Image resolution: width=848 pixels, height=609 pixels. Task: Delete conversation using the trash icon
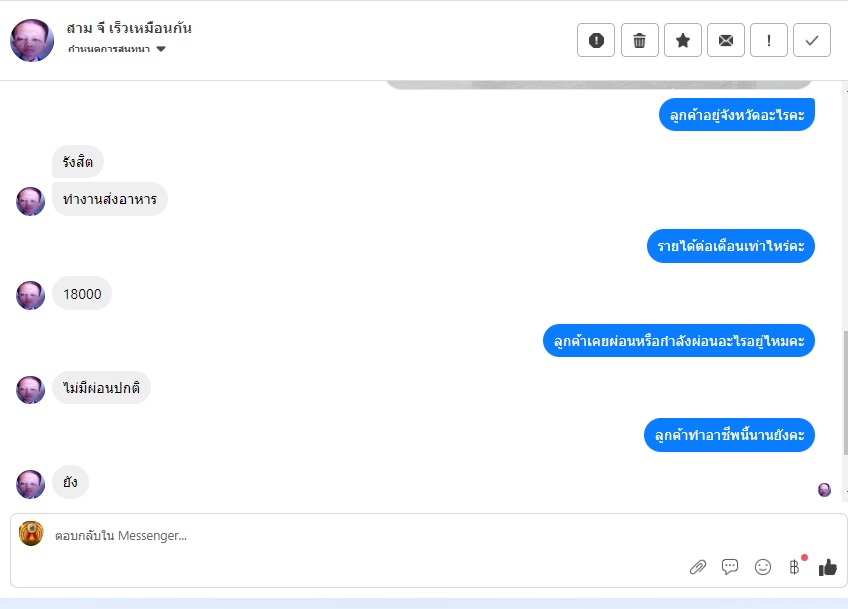pyautogui.click(x=639, y=40)
